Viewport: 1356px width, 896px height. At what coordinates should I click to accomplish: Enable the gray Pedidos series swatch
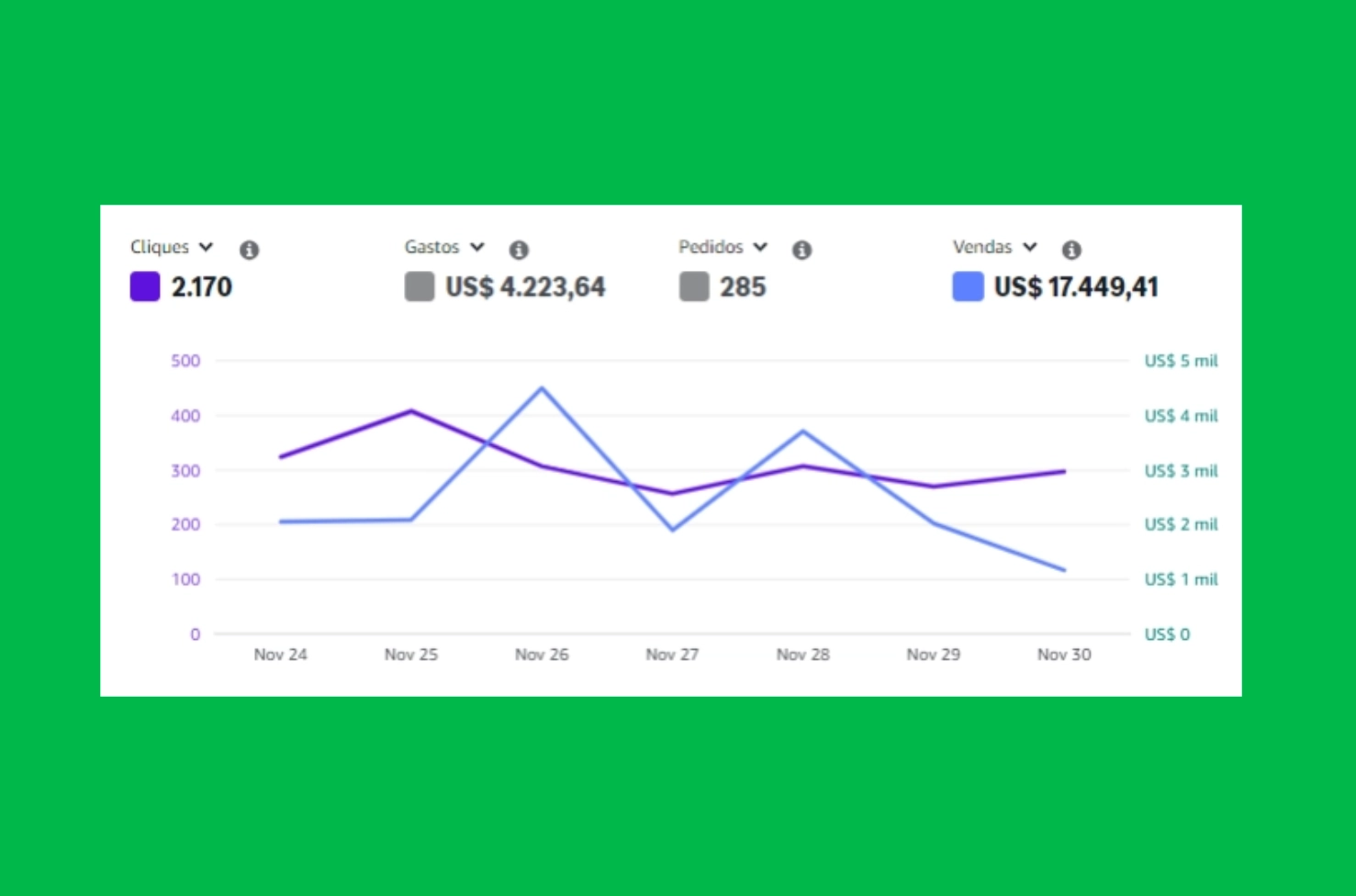(694, 286)
